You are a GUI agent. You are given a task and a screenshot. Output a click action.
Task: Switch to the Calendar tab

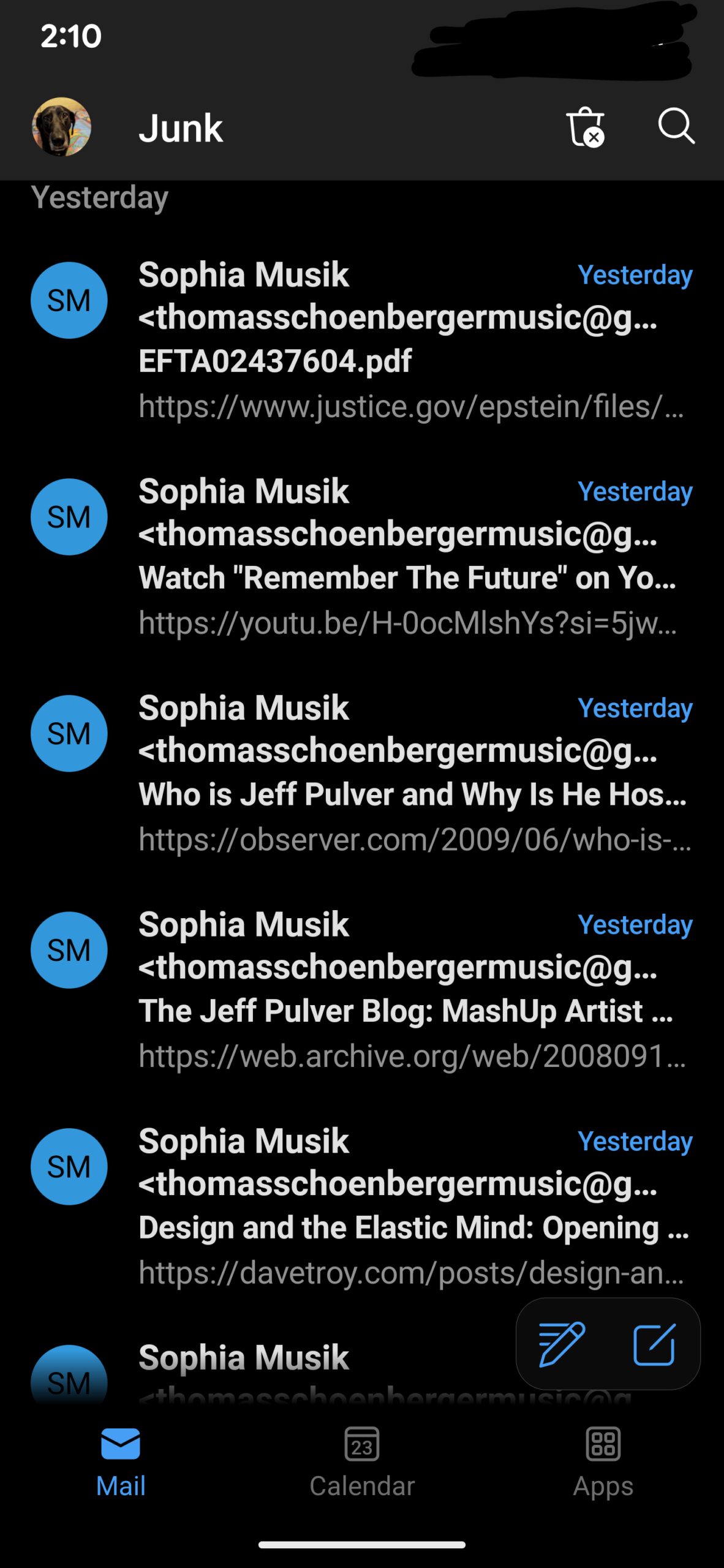click(362, 1461)
